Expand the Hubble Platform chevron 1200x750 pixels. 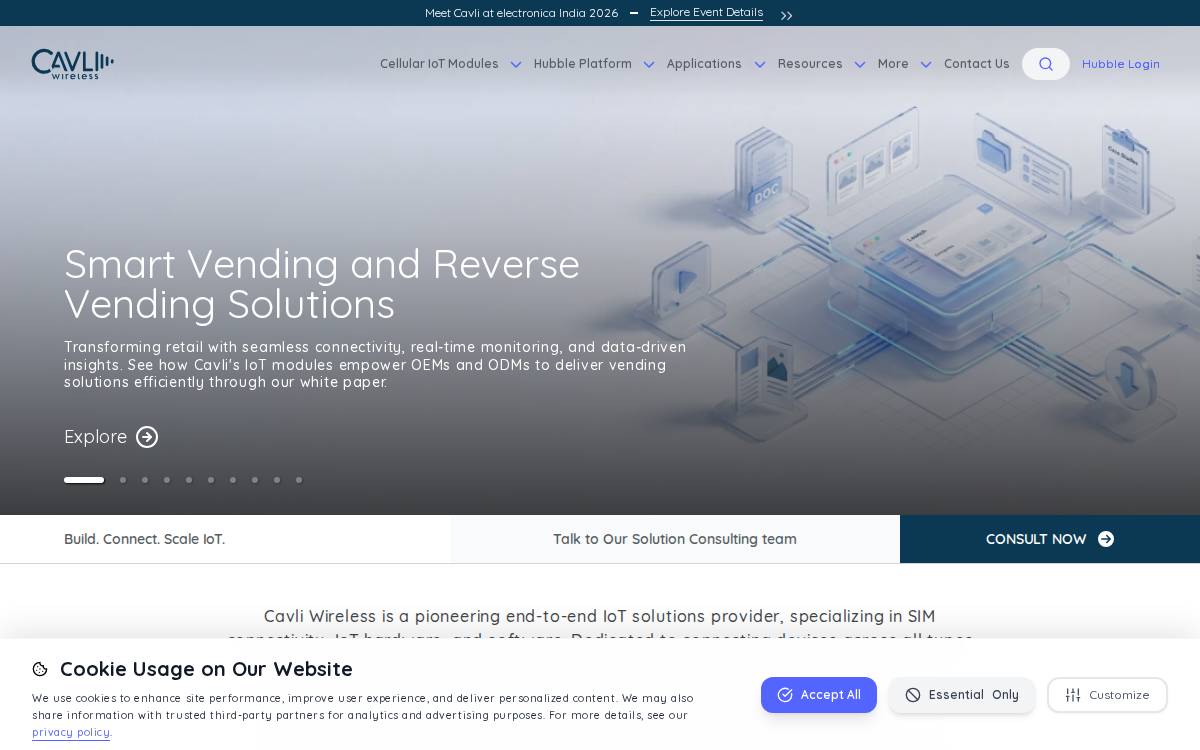(649, 64)
